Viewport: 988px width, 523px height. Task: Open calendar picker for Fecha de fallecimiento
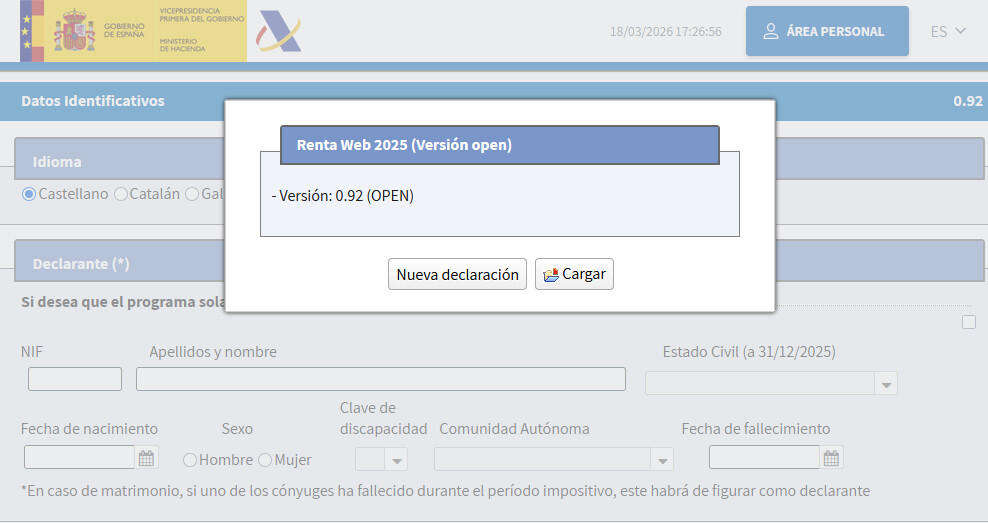[x=831, y=458]
